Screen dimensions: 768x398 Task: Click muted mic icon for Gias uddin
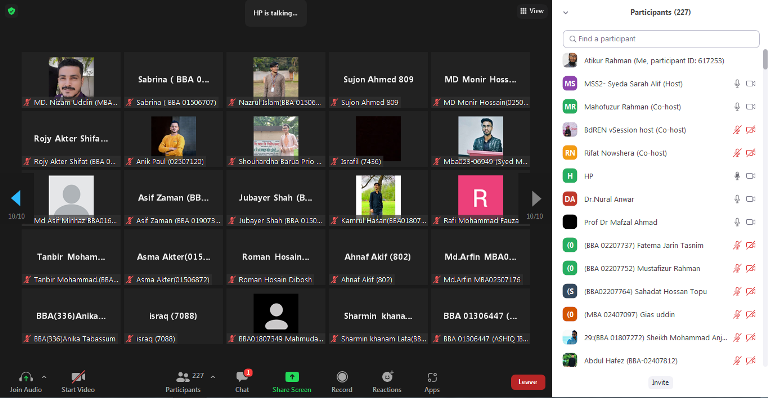click(737, 314)
